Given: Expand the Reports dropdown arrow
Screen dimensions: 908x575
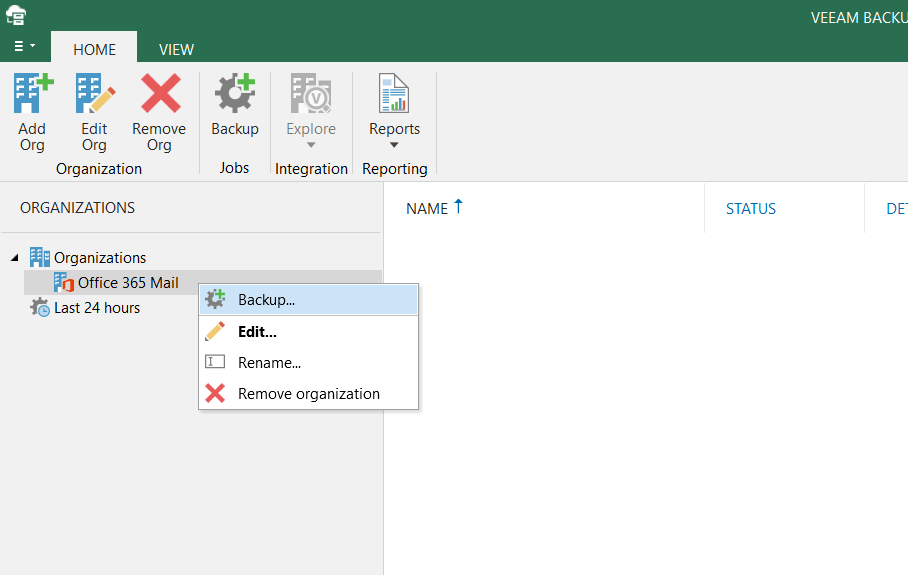Looking at the screenshot, I should (x=394, y=146).
